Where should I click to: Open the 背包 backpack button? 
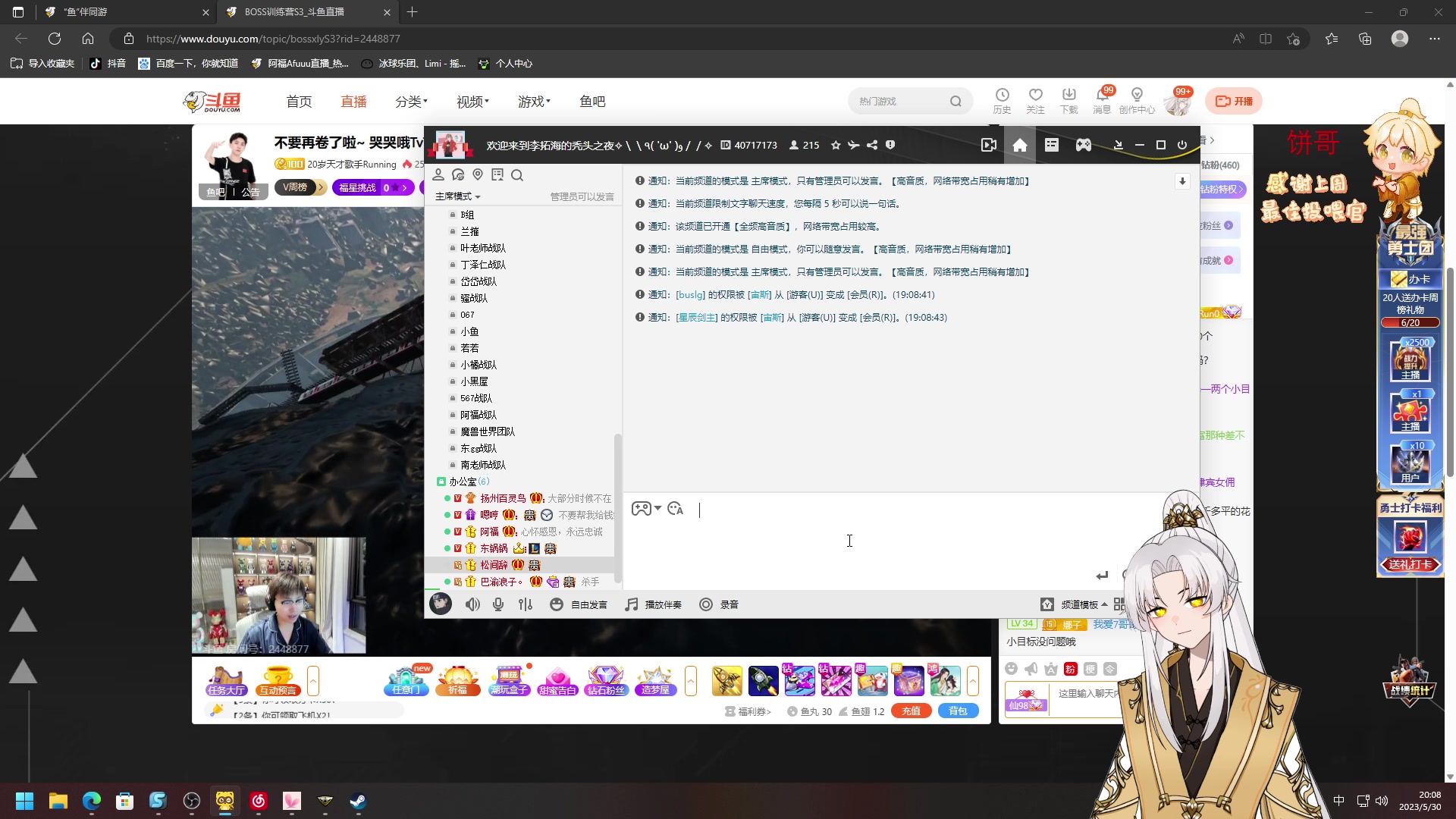point(959,711)
